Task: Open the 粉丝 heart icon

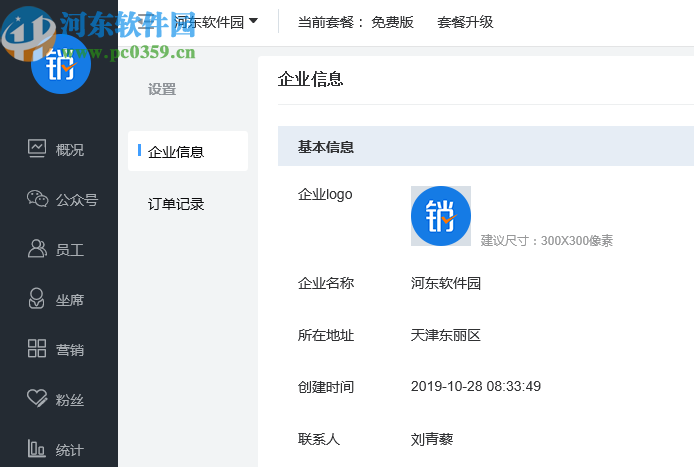Action: tap(37, 398)
